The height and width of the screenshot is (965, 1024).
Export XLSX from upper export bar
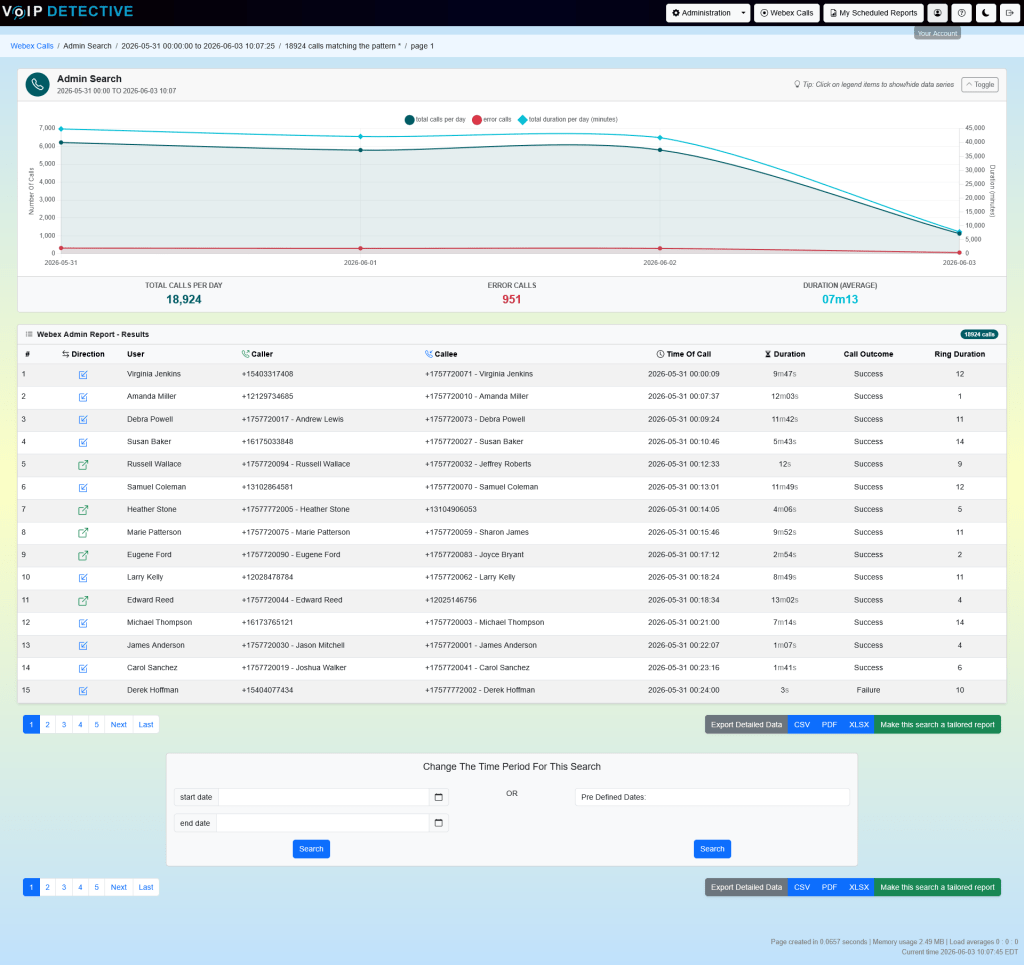coord(859,725)
